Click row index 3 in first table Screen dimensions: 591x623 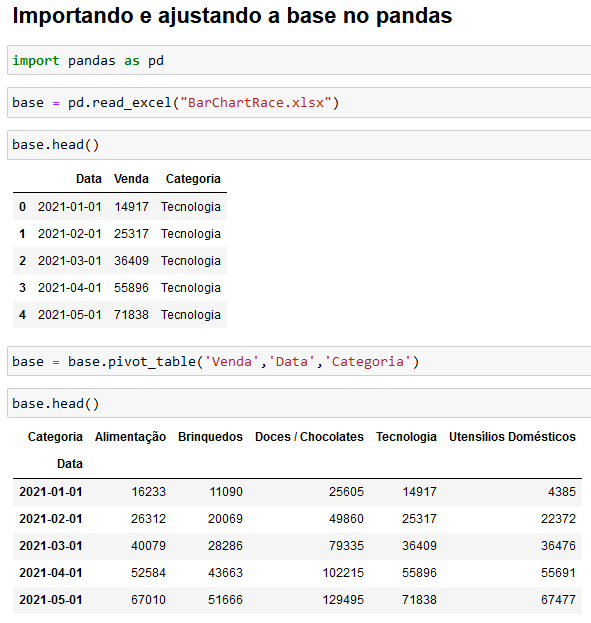22,288
